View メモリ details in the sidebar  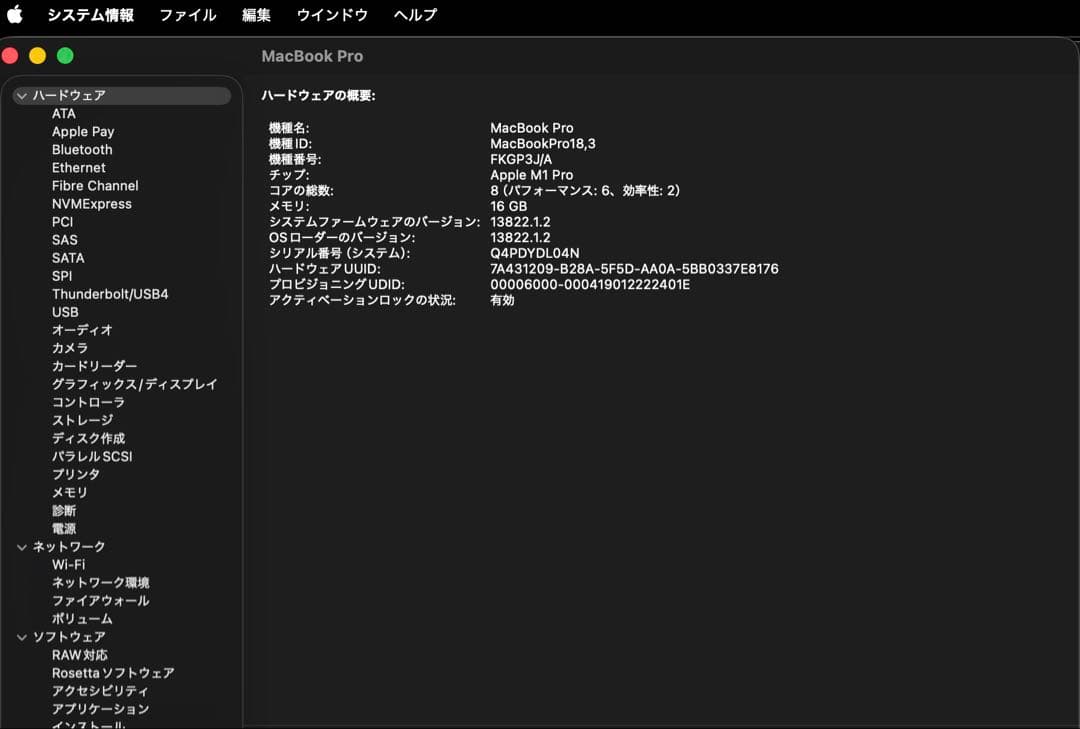click(x=69, y=492)
